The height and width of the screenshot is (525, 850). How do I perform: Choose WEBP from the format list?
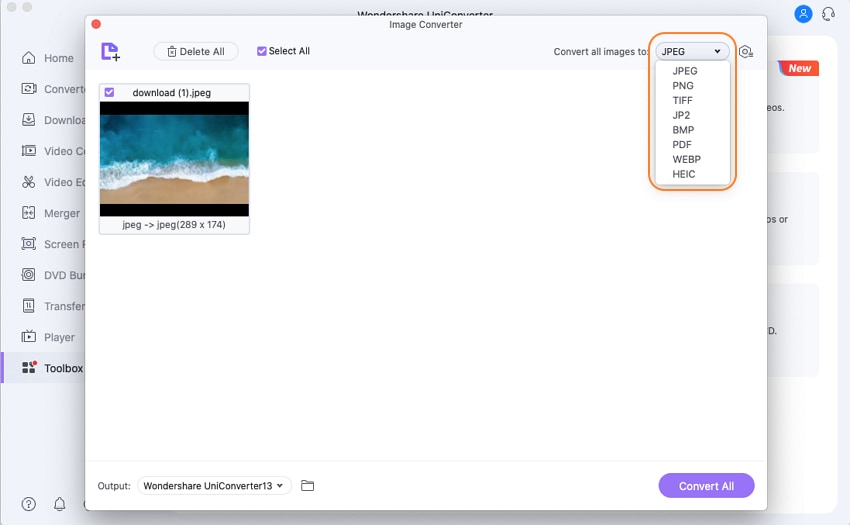click(686, 159)
